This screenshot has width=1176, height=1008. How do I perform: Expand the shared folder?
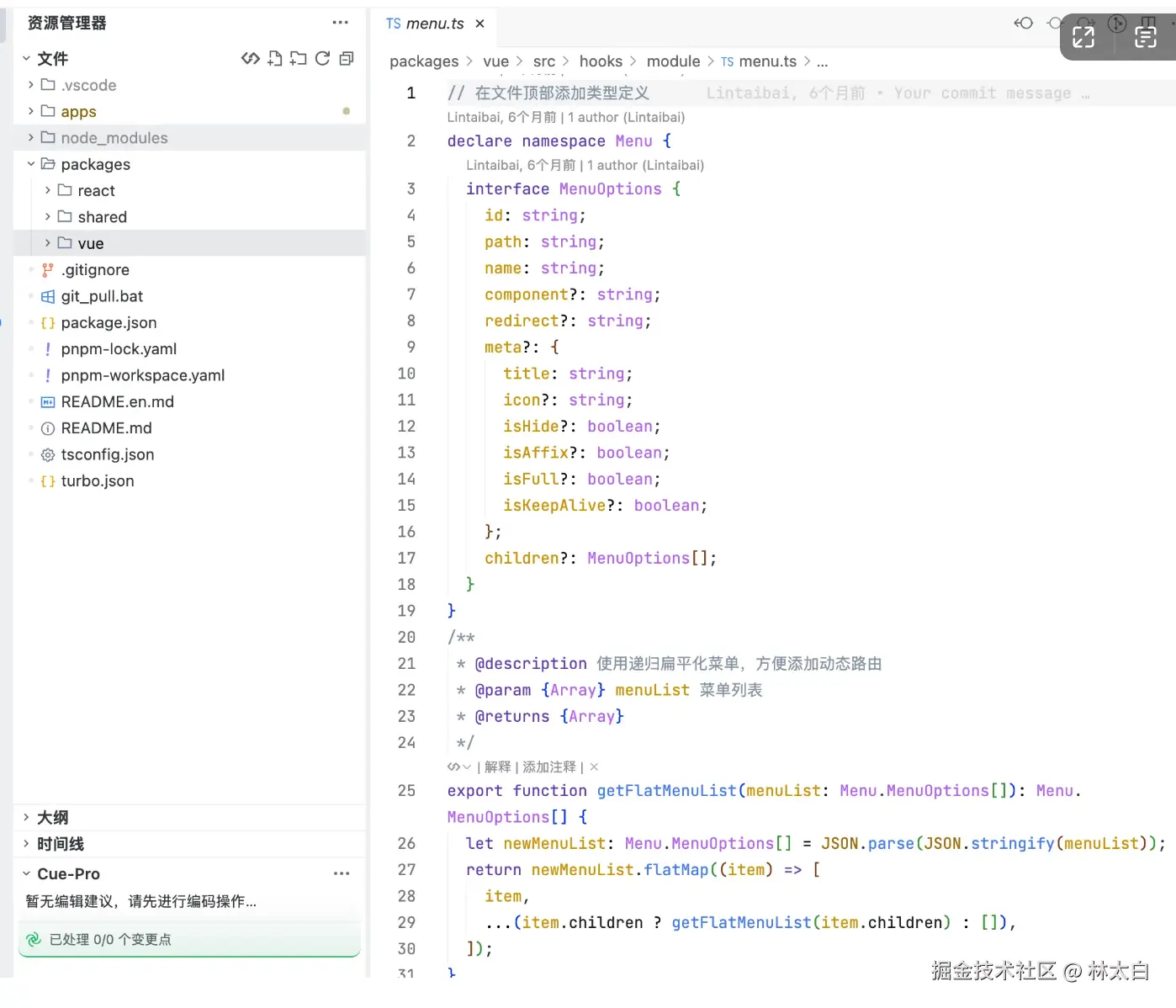click(48, 216)
